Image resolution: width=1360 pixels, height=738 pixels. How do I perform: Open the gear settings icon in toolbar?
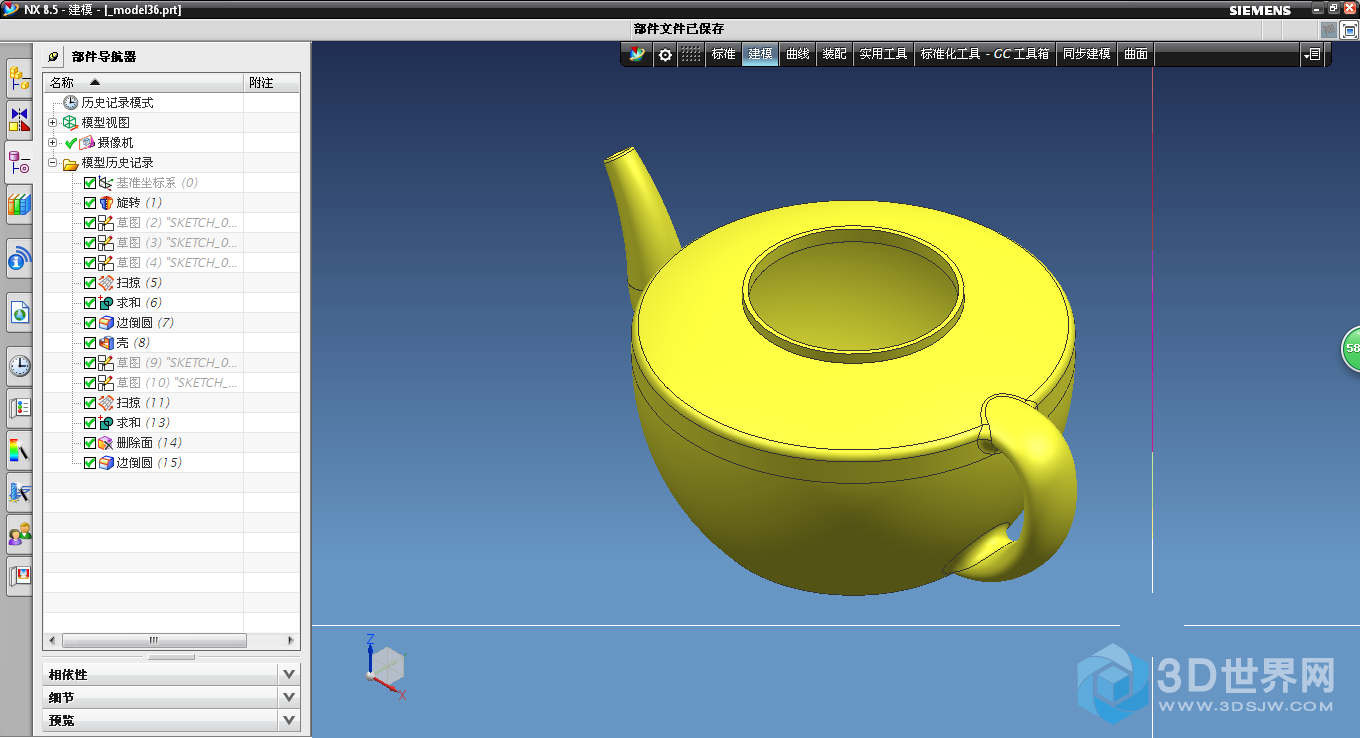point(665,54)
